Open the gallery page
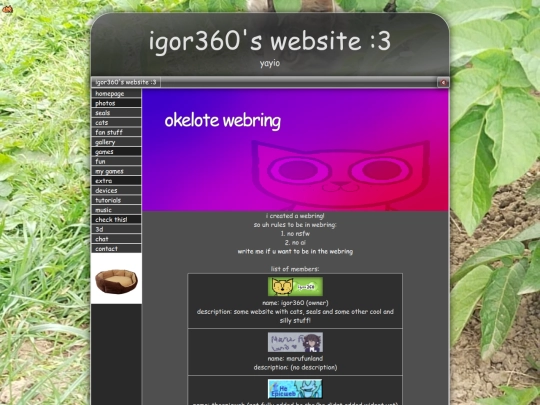540x405 pixels. tap(116, 142)
